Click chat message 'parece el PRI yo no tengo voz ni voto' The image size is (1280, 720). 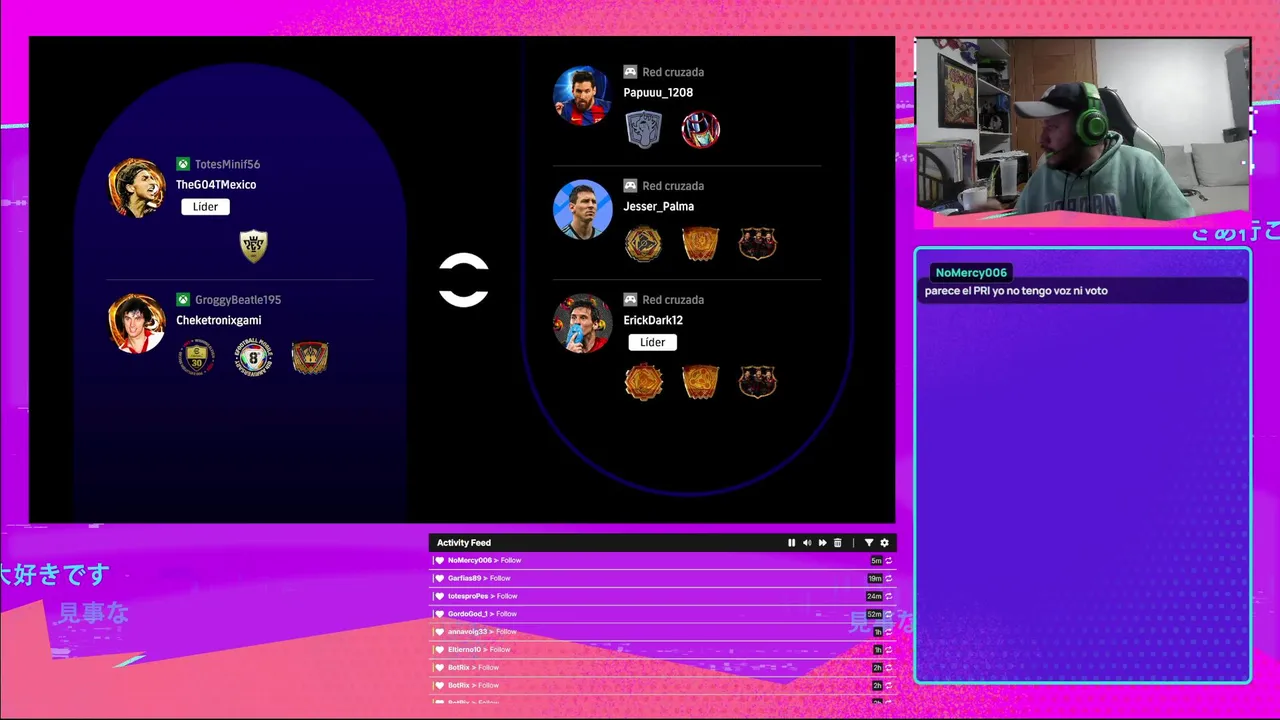pos(1016,291)
